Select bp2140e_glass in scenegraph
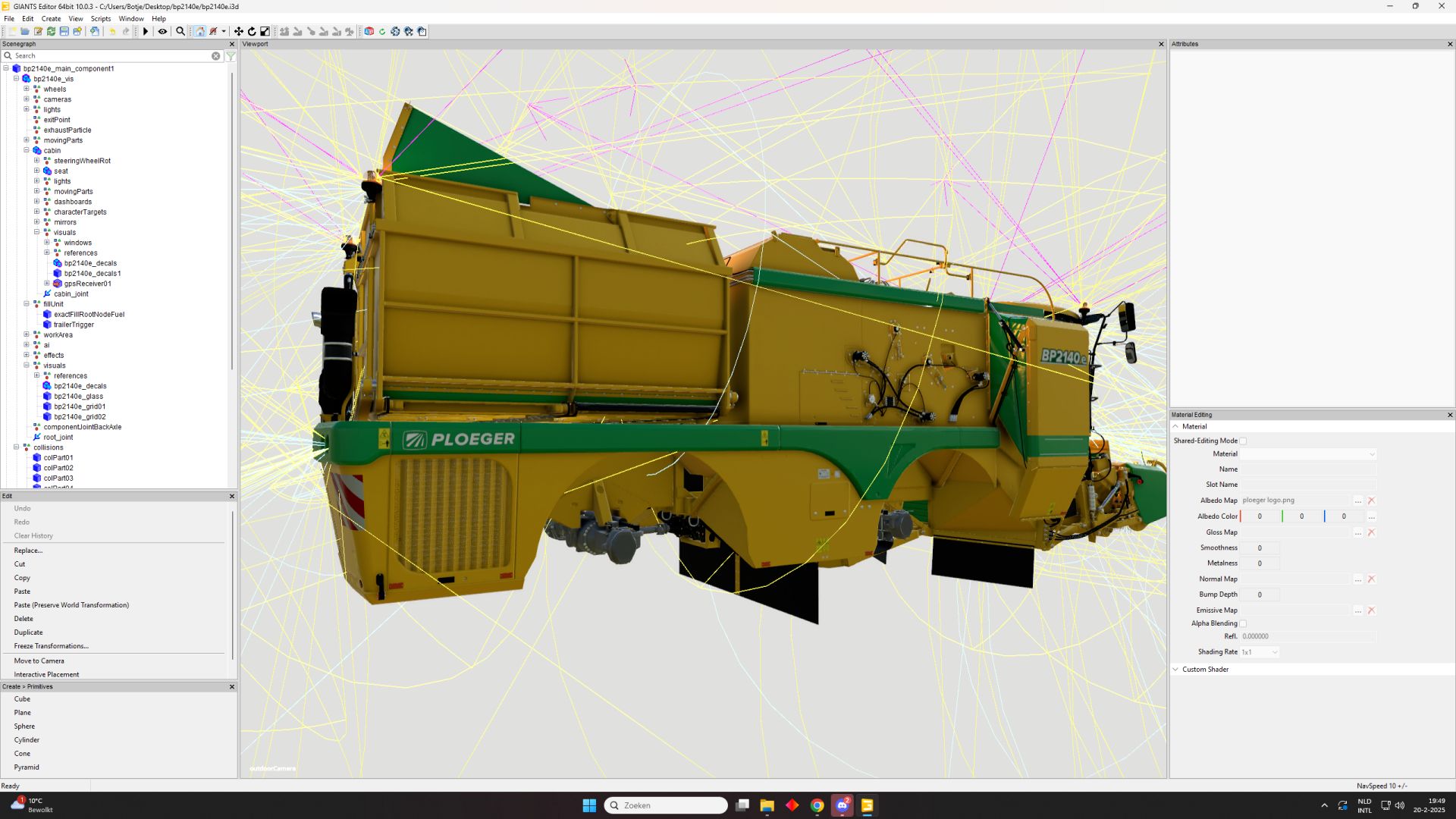Image resolution: width=1456 pixels, height=819 pixels. [78, 397]
